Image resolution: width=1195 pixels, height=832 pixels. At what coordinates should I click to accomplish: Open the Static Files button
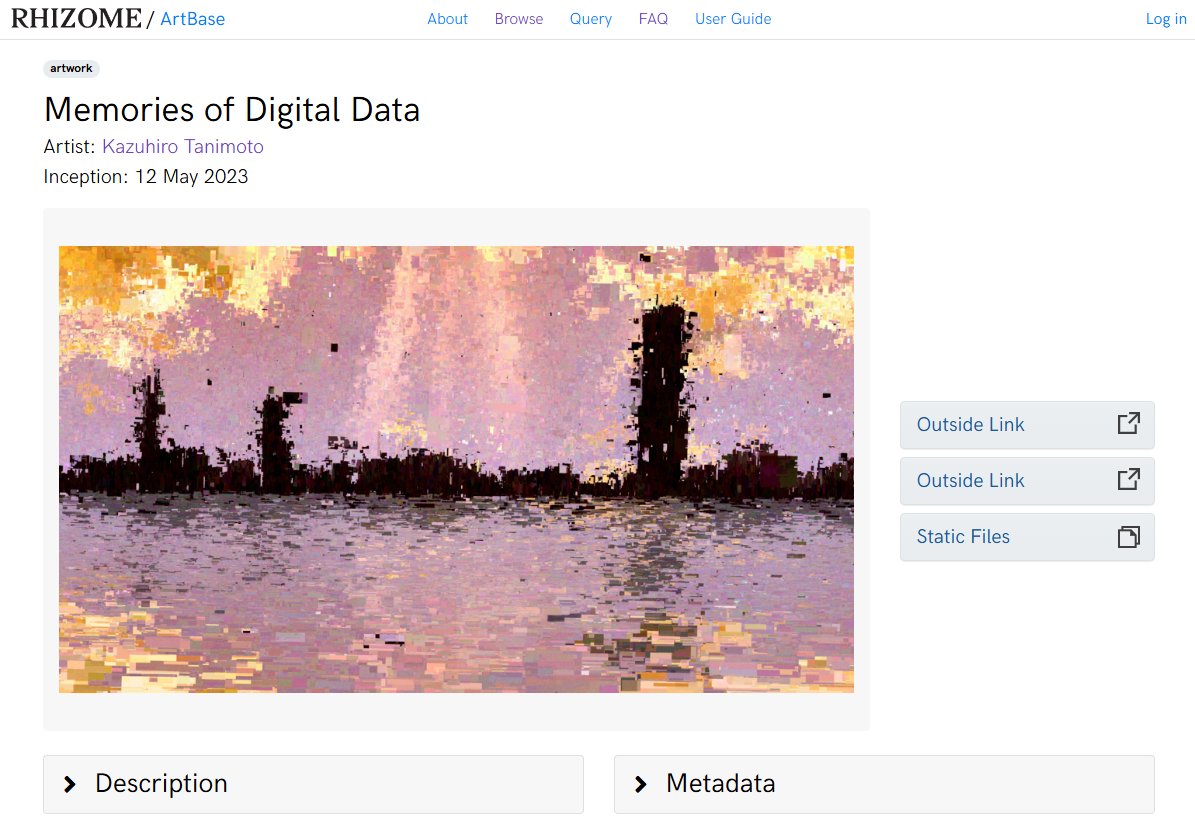pyautogui.click(x=1027, y=537)
